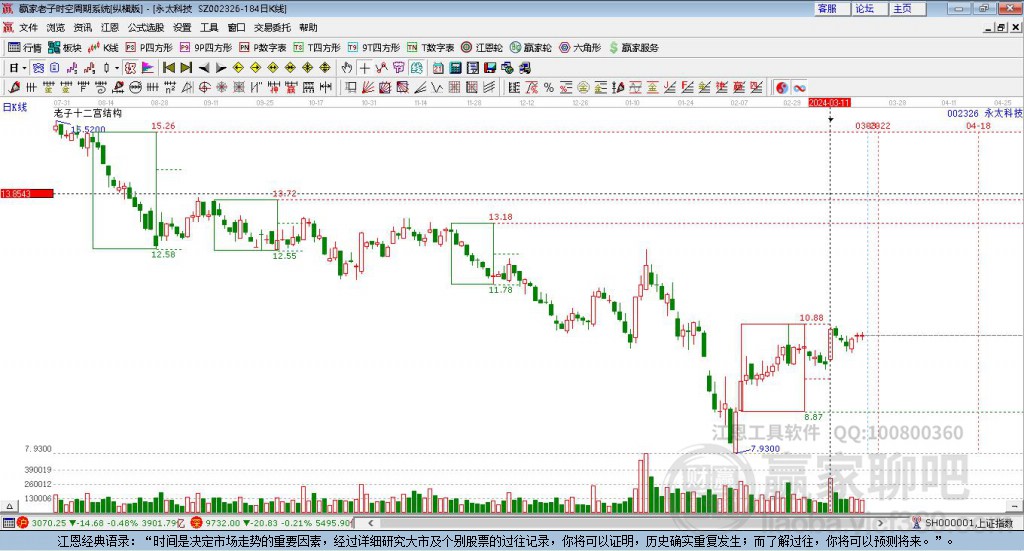The image size is (1024, 551).
Task: Launch the 江恩轮 Gann wheel
Action: (x=482, y=48)
